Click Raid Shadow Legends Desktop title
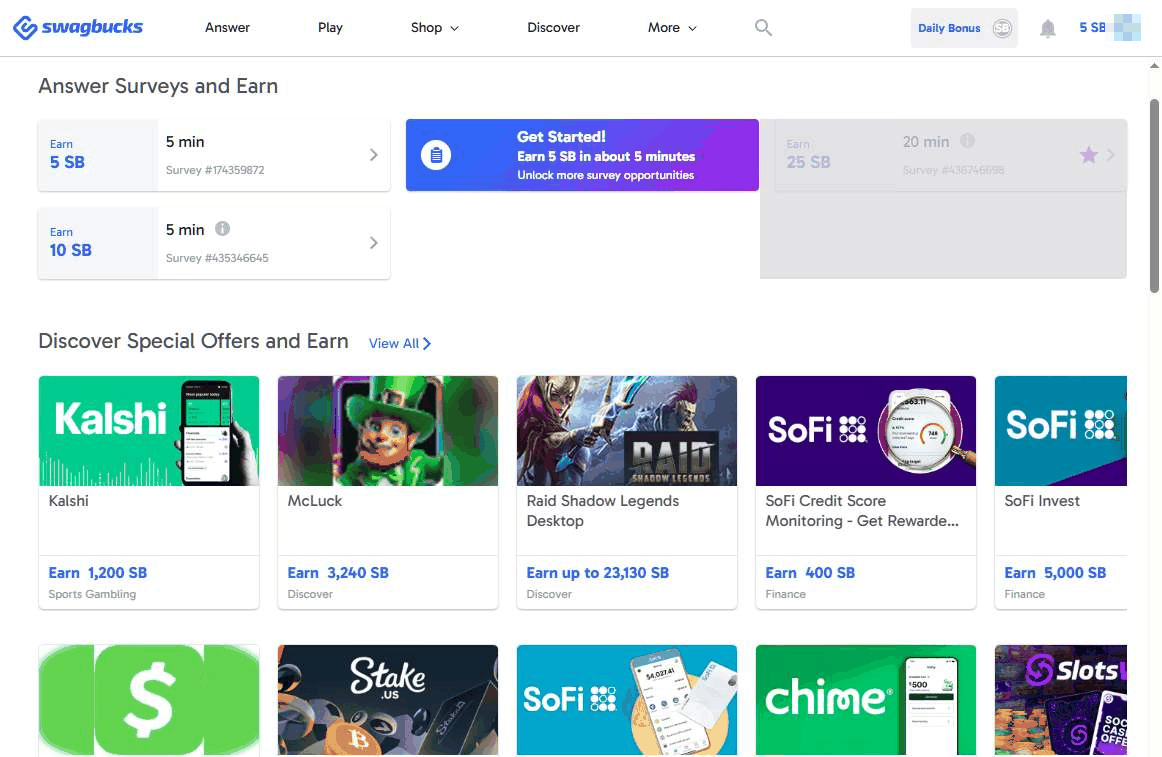The height and width of the screenshot is (757, 1162). (602, 511)
